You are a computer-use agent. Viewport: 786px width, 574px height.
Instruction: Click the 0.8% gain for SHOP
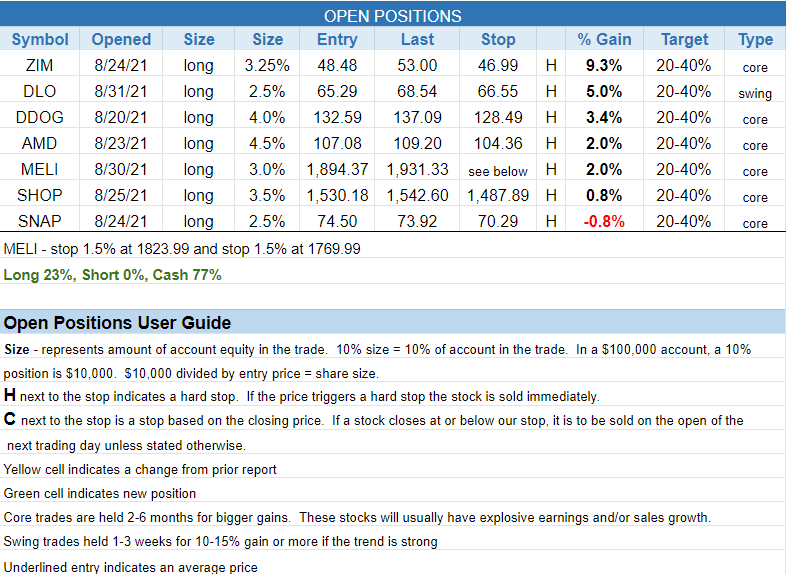tap(604, 195)
